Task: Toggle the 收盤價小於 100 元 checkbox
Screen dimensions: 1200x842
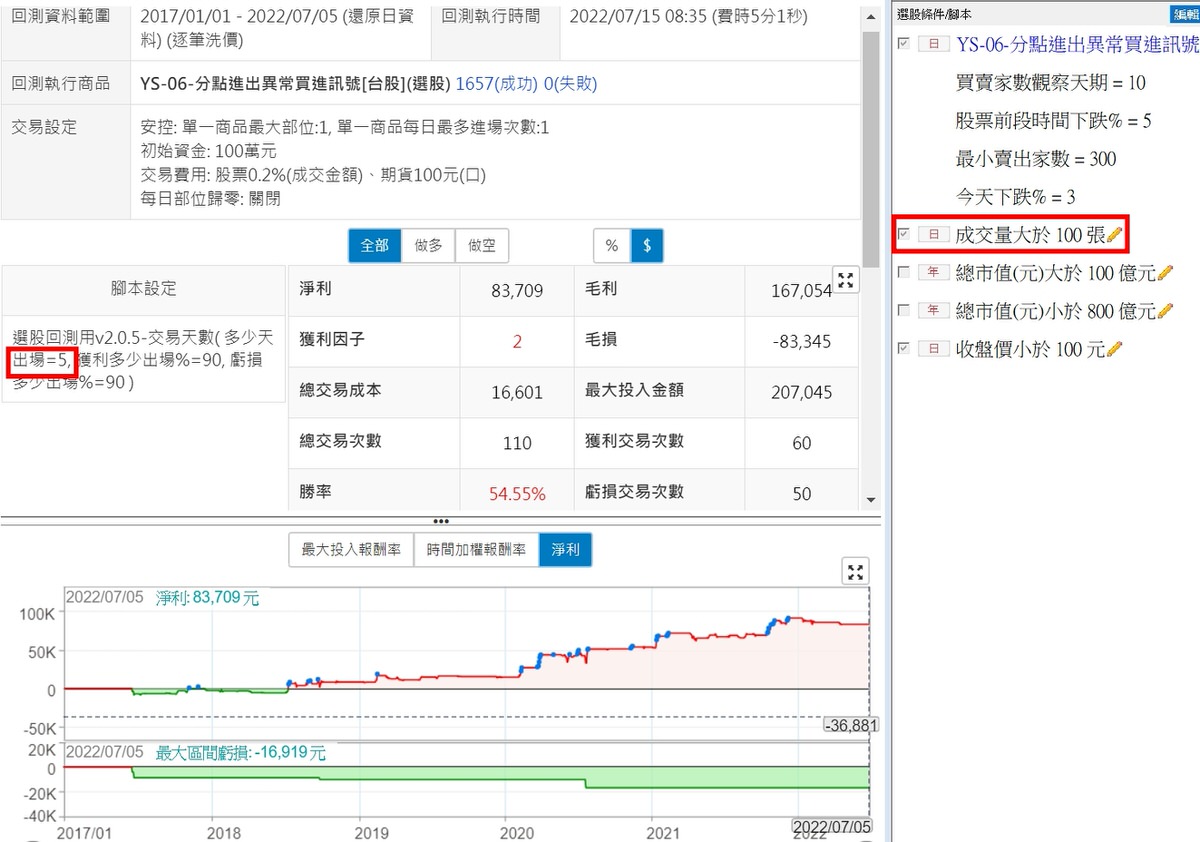Action: point(905,349)
